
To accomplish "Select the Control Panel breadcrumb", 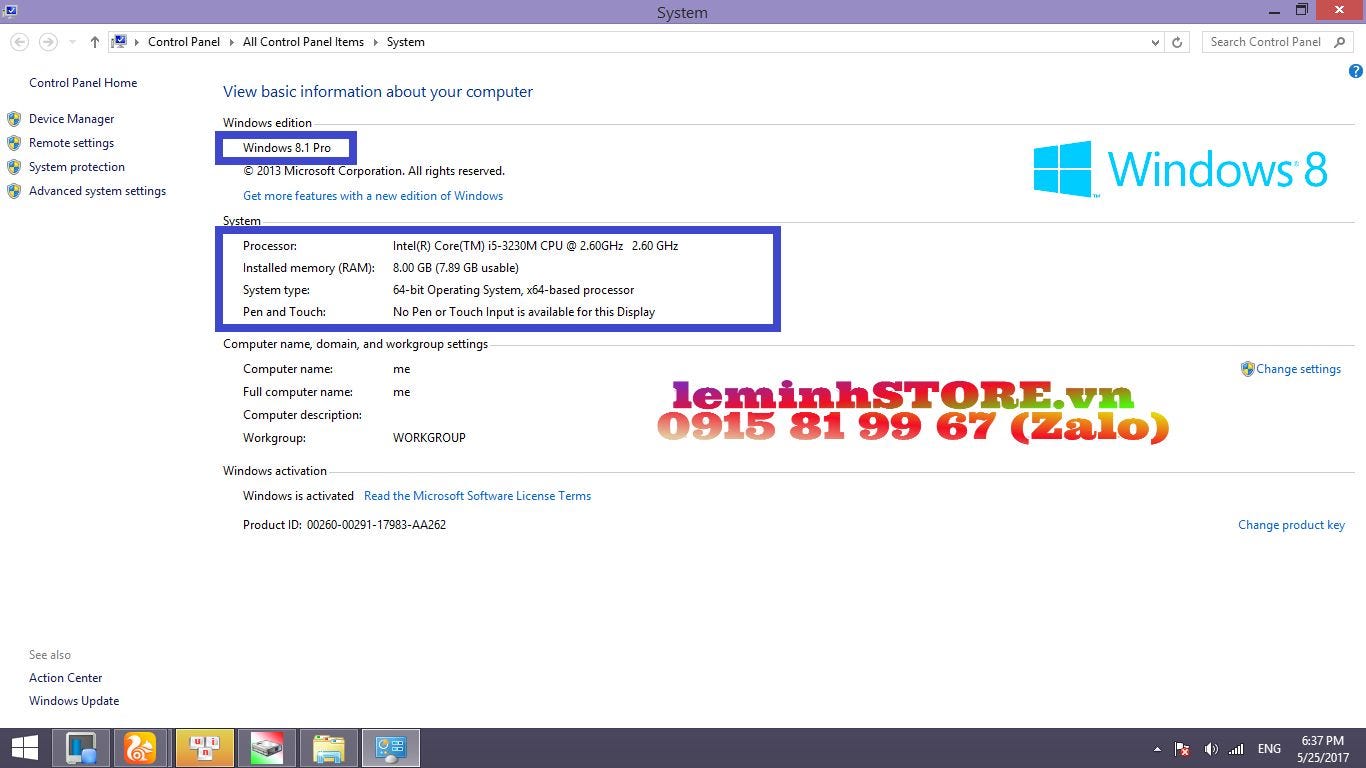I will (184, 42).
